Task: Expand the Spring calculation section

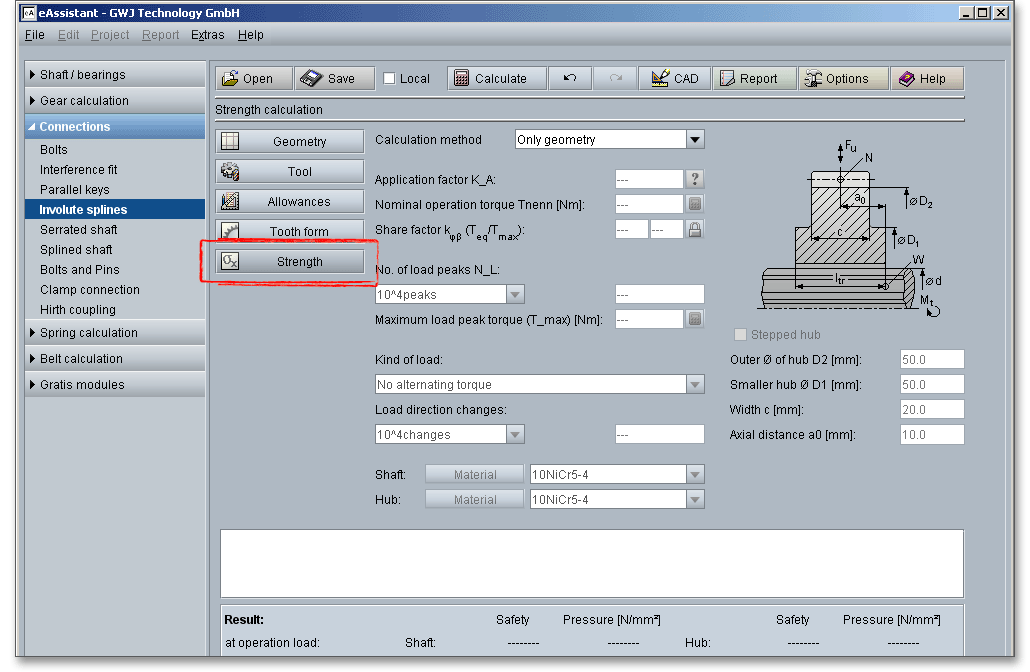Action: [88, 333]
